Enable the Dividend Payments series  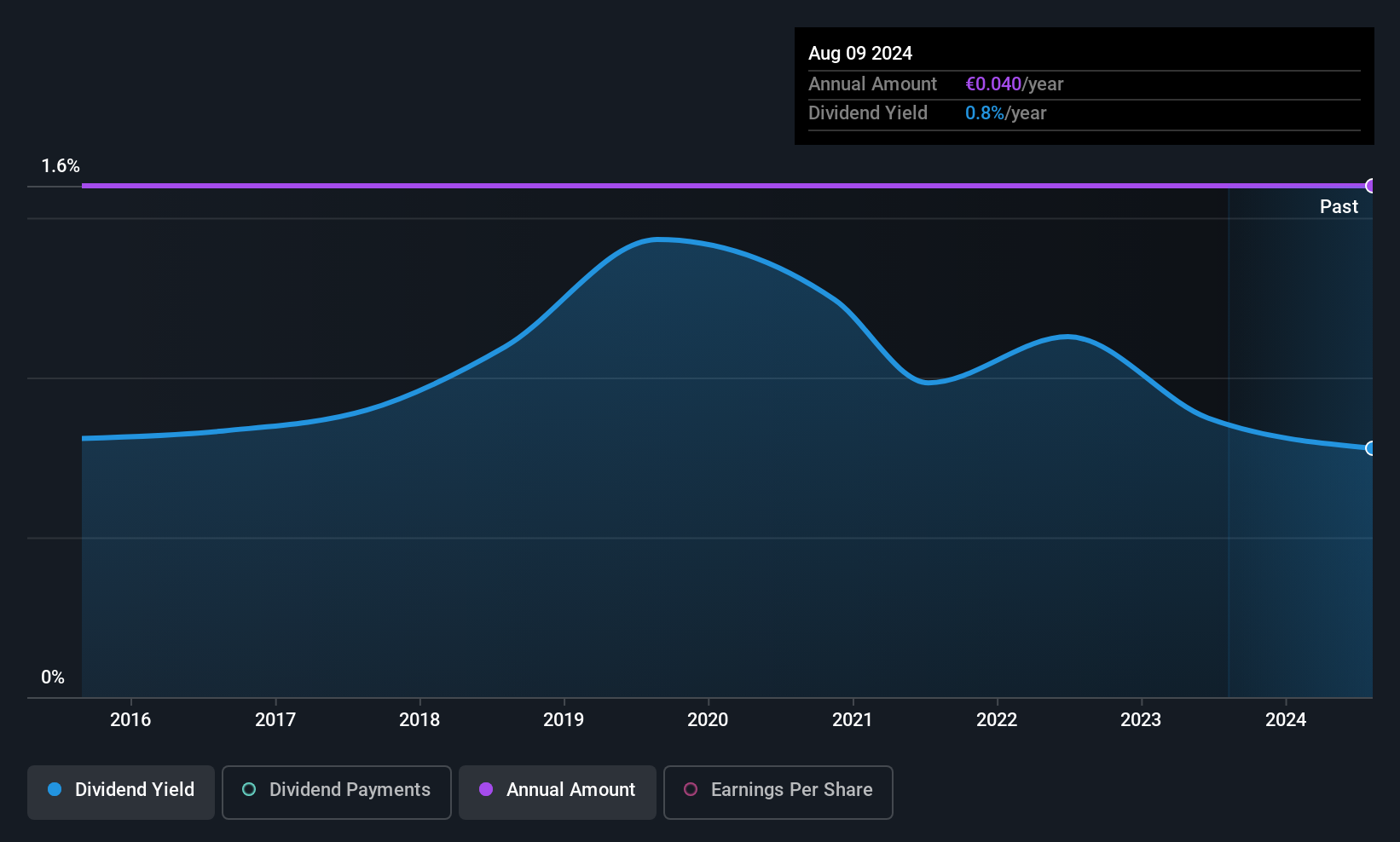337,792
